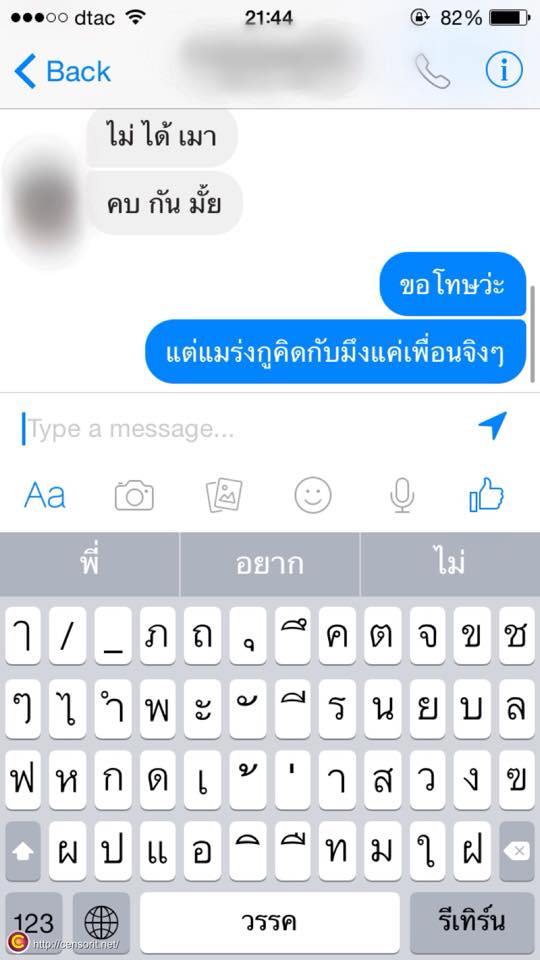Open conversation info icon

(x=504, y=70)
